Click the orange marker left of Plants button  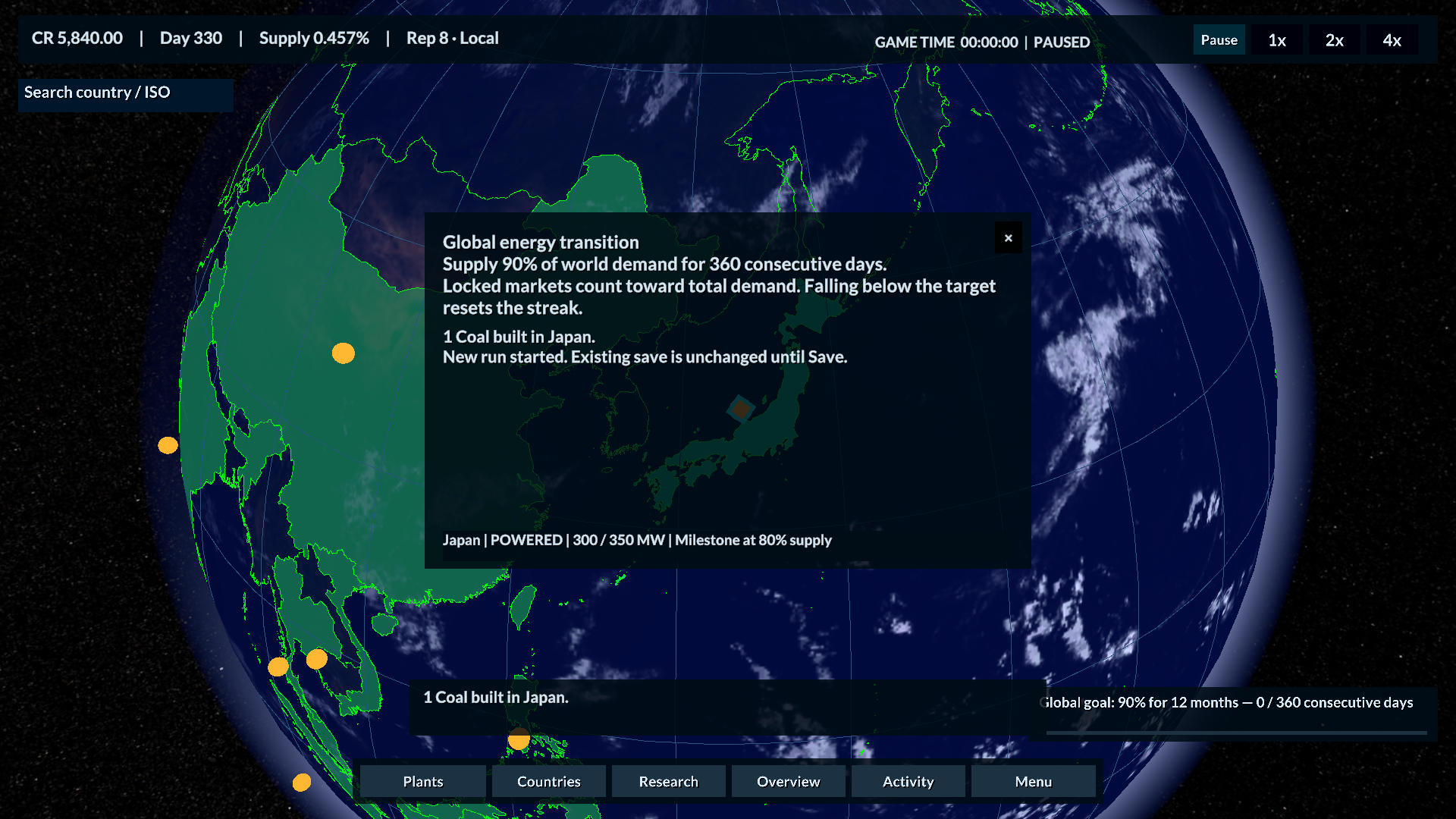(302, 782)
